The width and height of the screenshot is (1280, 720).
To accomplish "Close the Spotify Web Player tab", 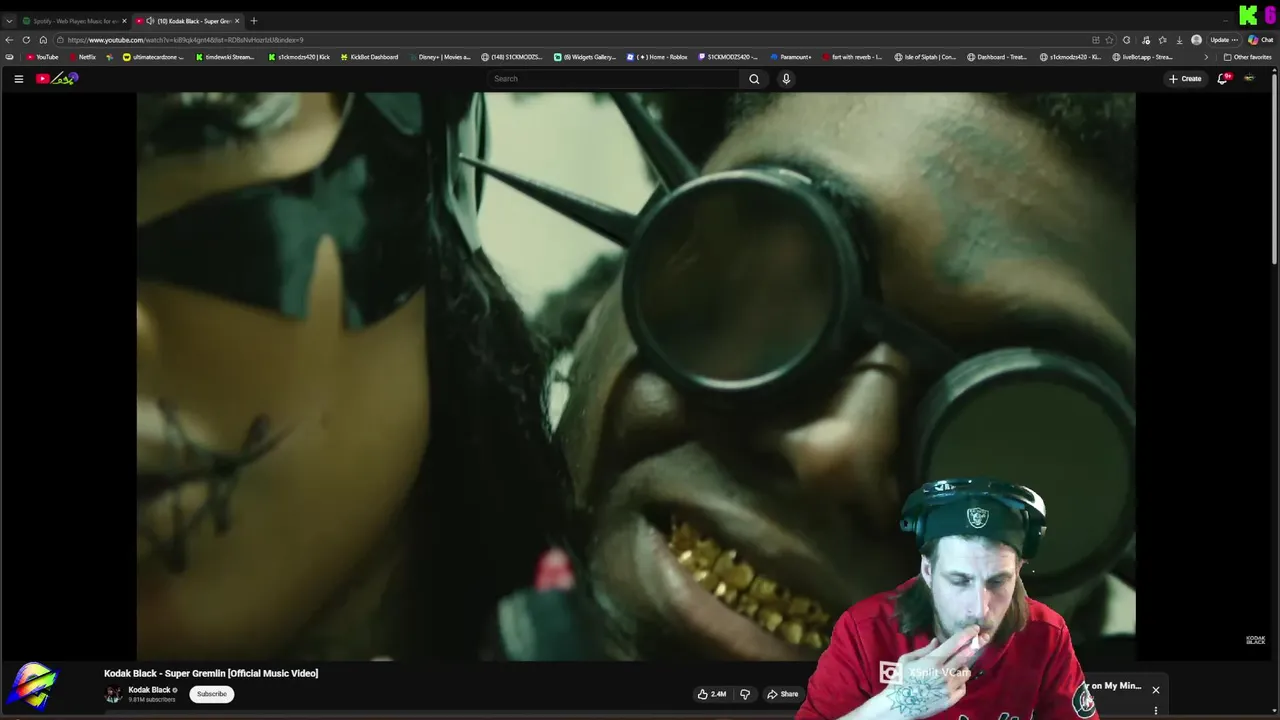I will coord(124,21).
